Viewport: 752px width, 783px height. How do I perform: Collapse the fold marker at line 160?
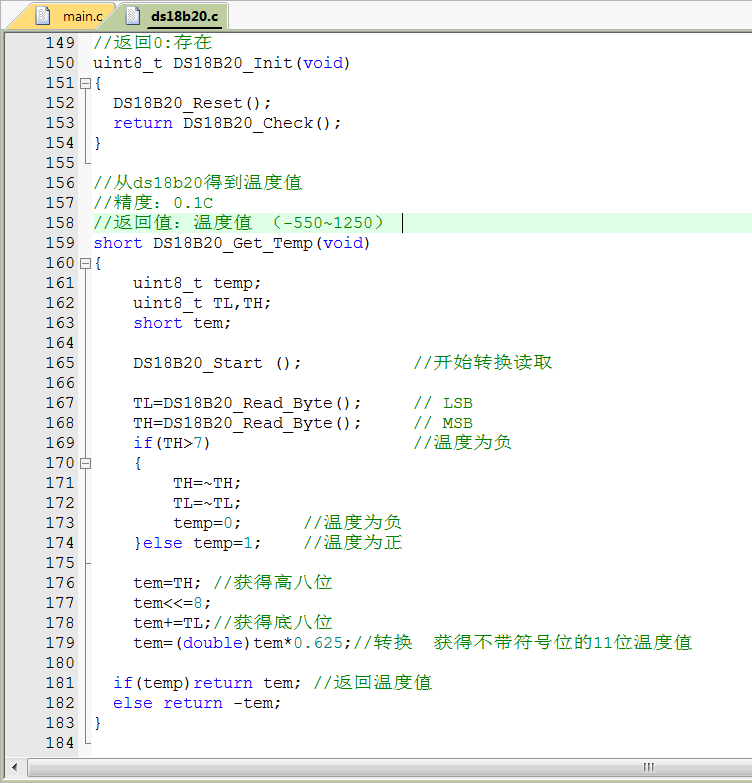point(85,264)
